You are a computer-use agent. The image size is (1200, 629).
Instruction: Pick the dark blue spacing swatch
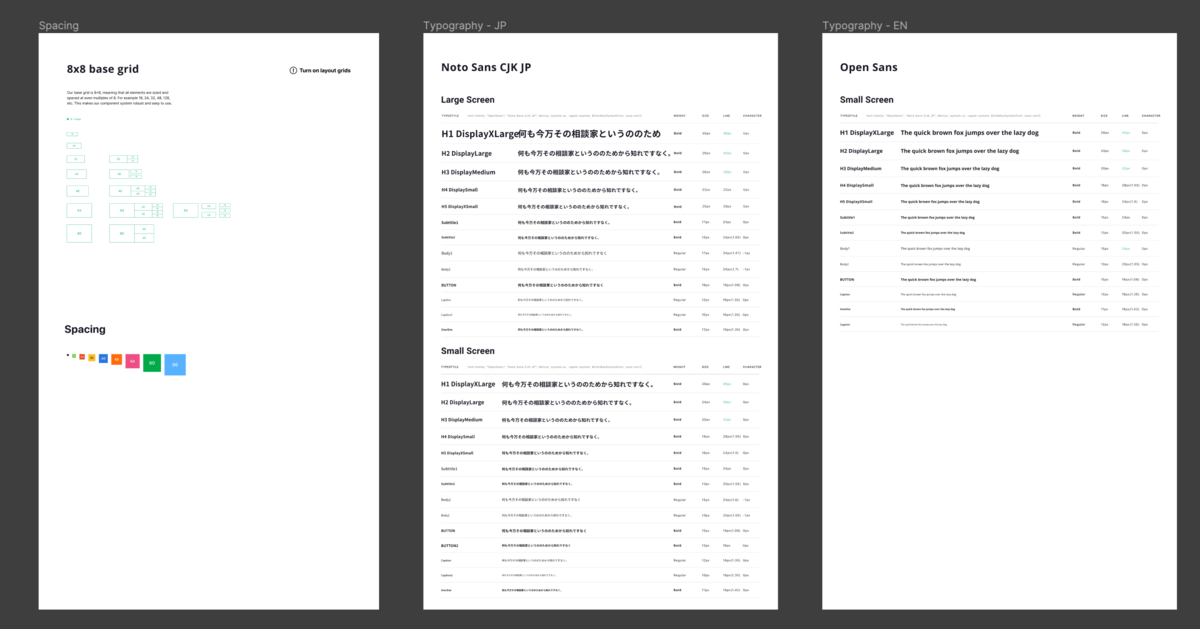[104, 358]
